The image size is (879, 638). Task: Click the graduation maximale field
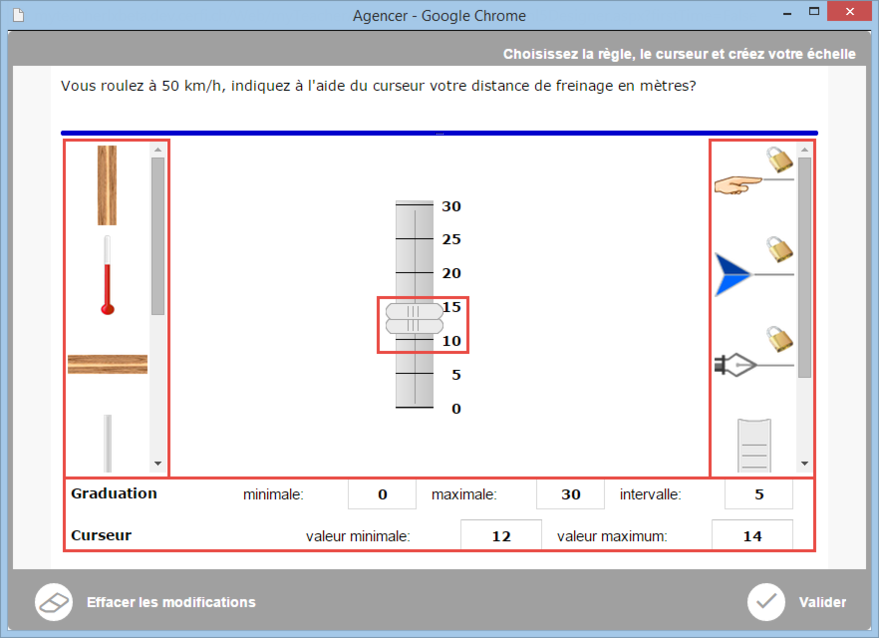570,495
